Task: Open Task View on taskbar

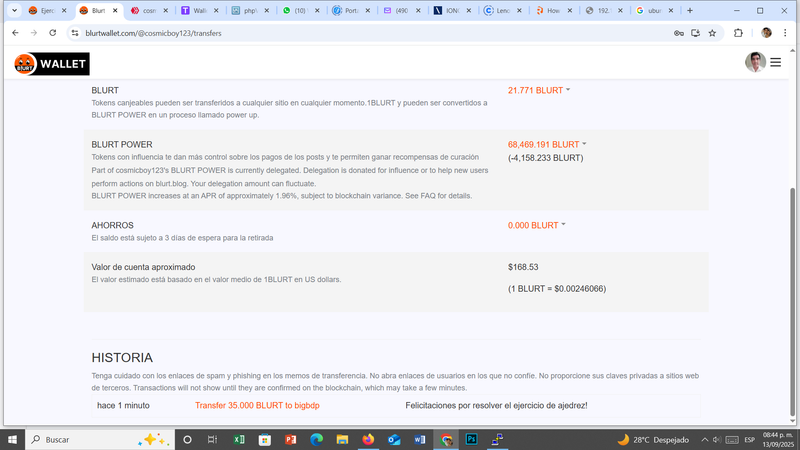Action: click(x=212, y=439)
